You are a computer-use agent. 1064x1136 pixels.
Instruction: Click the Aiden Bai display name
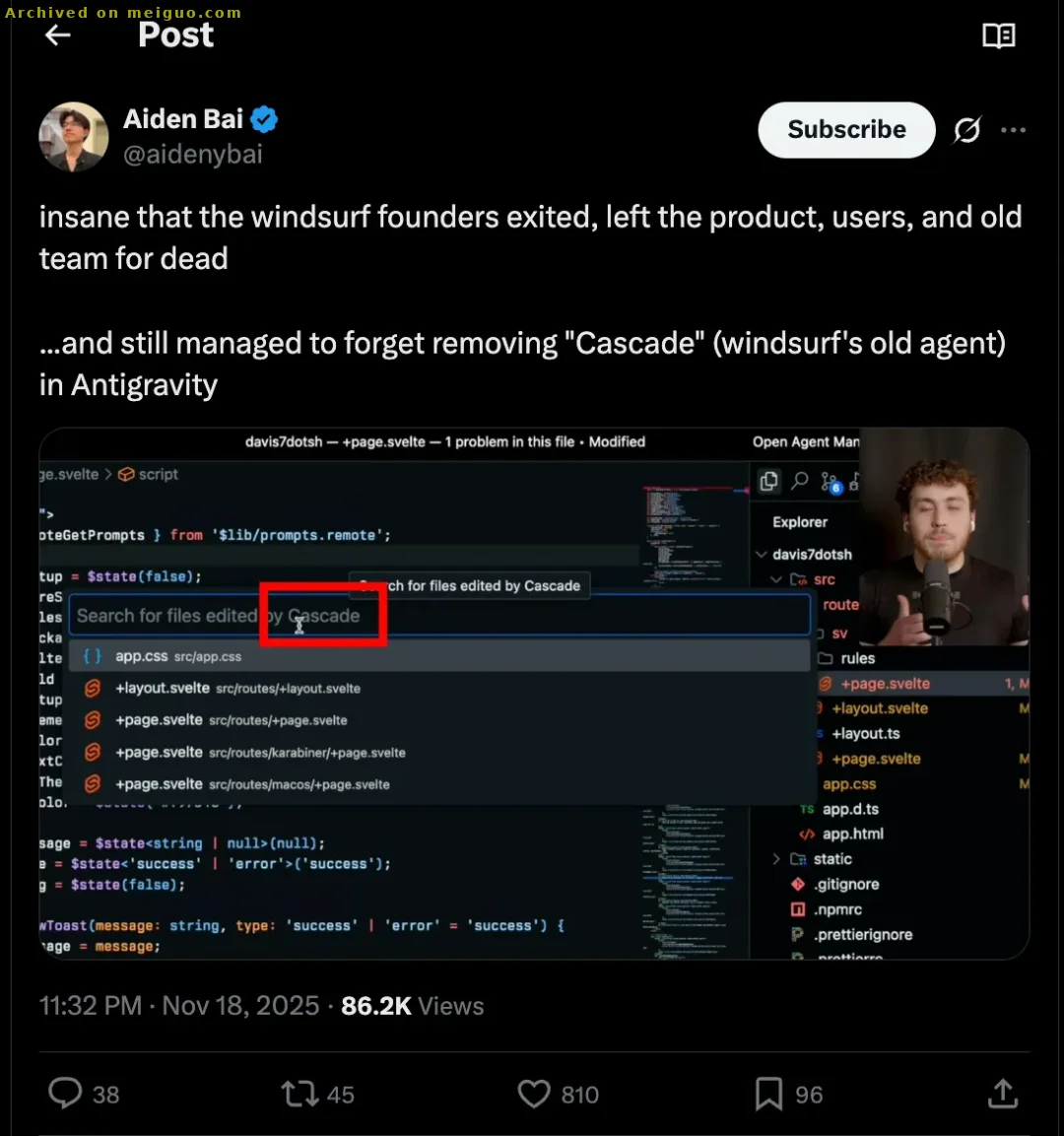(183, 119)
